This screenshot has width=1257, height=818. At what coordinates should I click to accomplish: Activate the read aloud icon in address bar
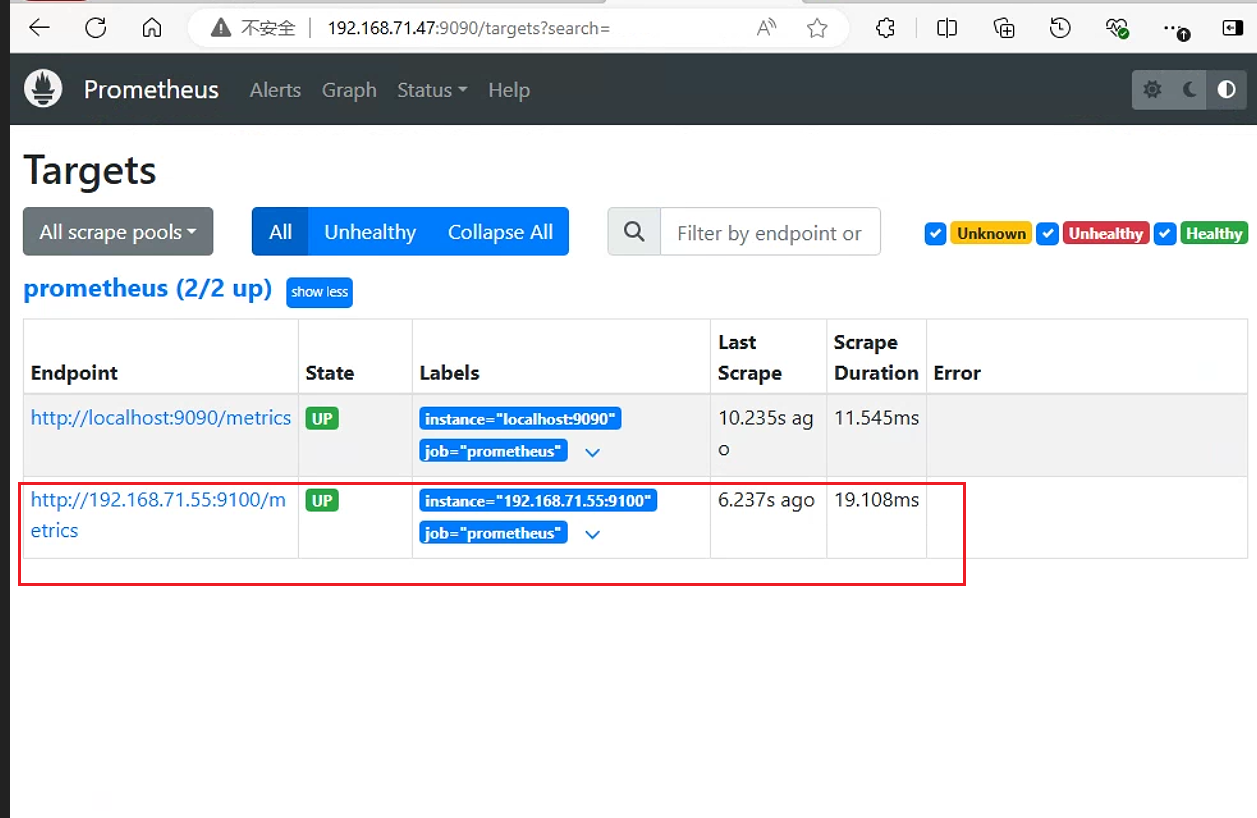[x=767, y=28]
